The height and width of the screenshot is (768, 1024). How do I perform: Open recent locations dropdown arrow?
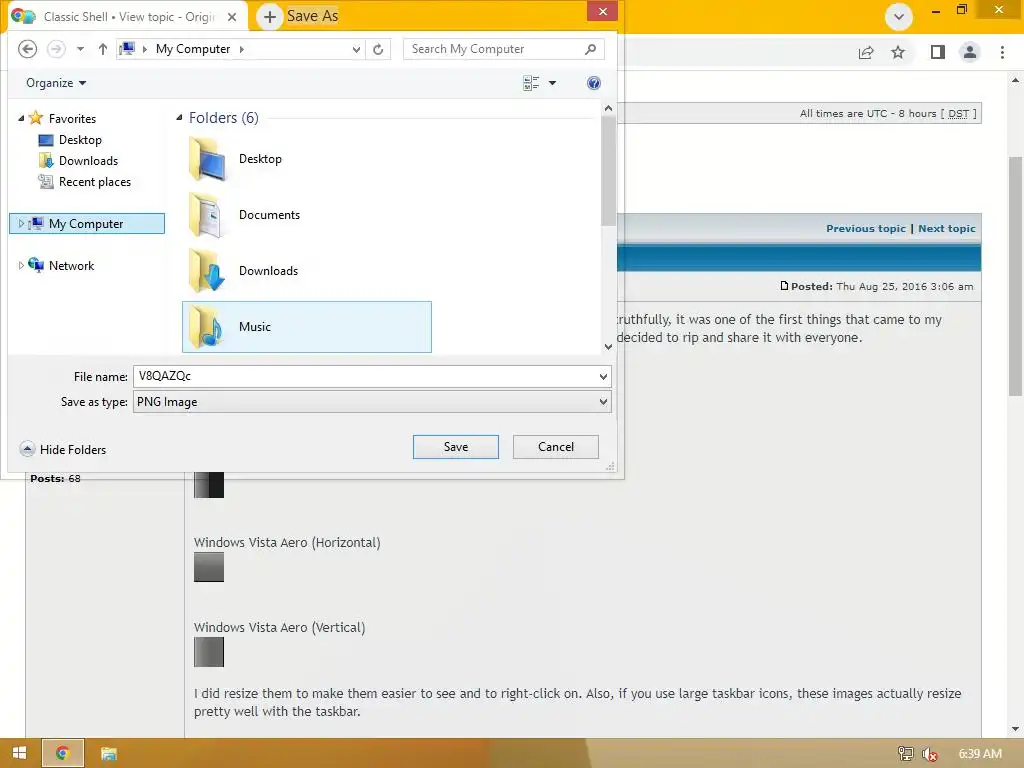click(80, 49)
